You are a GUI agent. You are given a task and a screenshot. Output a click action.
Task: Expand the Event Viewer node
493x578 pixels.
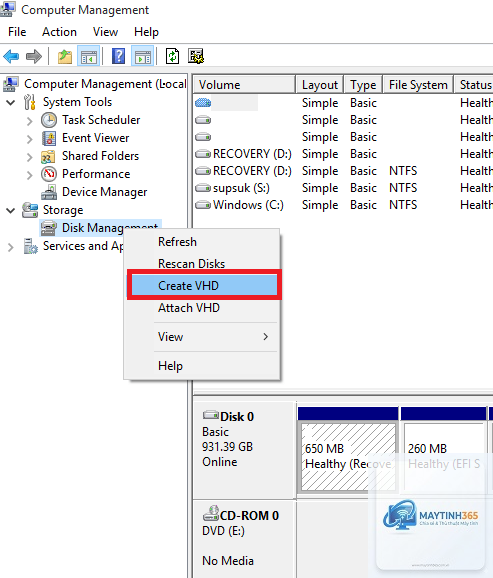(x=30, y=139)
